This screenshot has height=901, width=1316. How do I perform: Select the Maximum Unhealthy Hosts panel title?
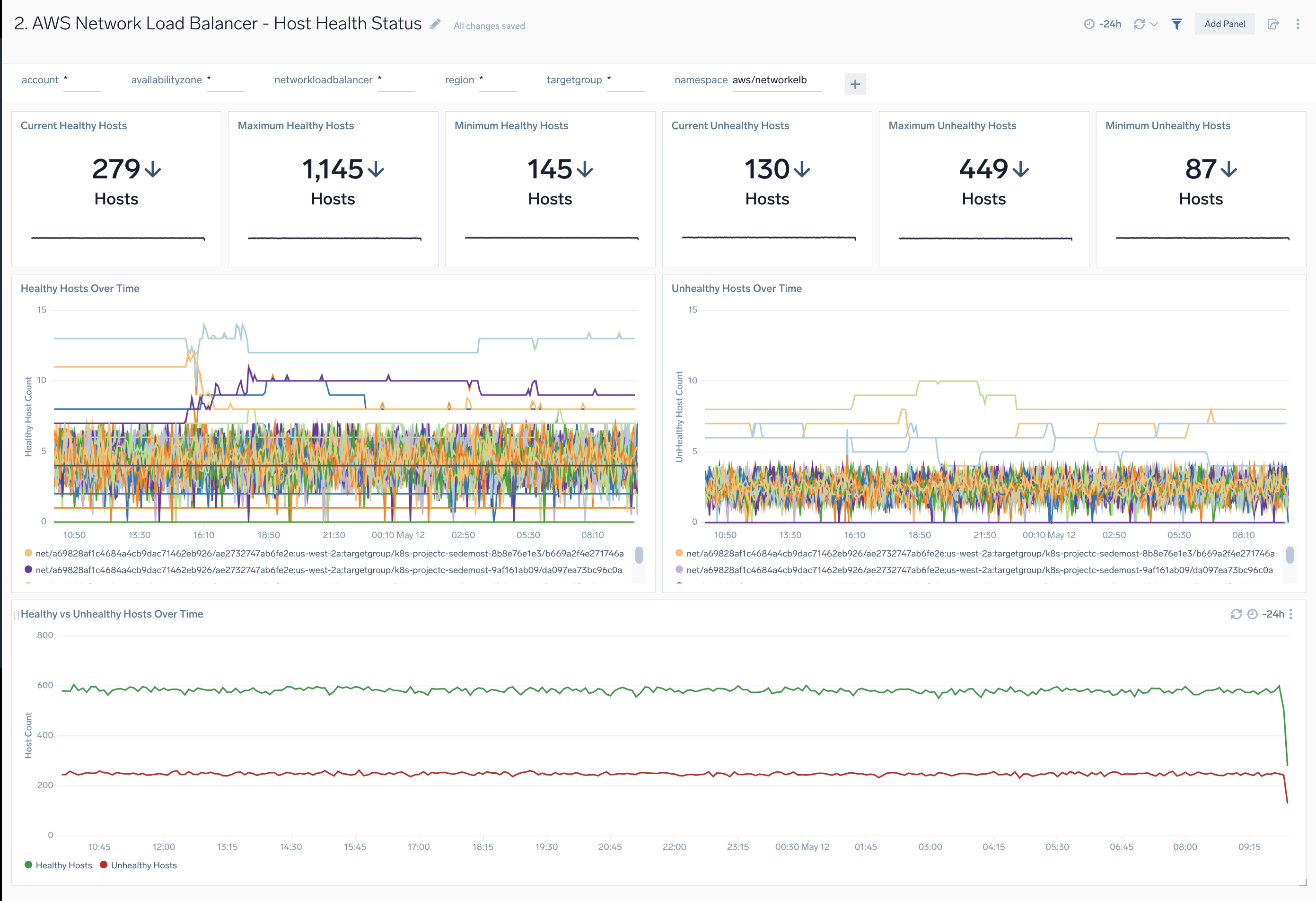952,126
